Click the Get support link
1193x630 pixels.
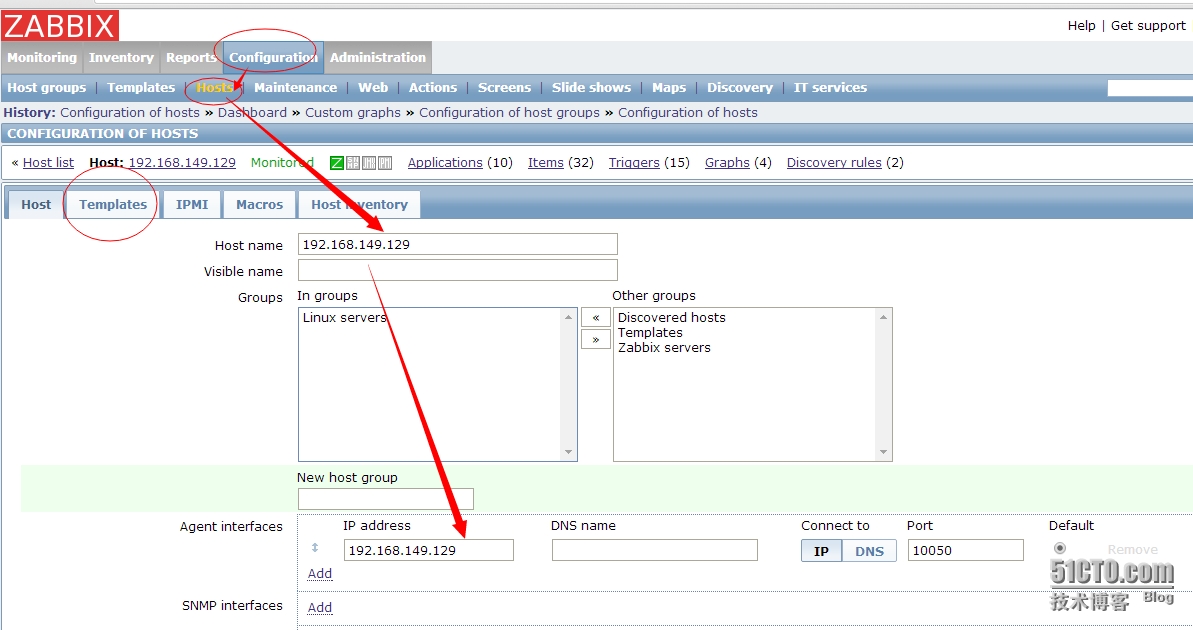pos(1148,26)
